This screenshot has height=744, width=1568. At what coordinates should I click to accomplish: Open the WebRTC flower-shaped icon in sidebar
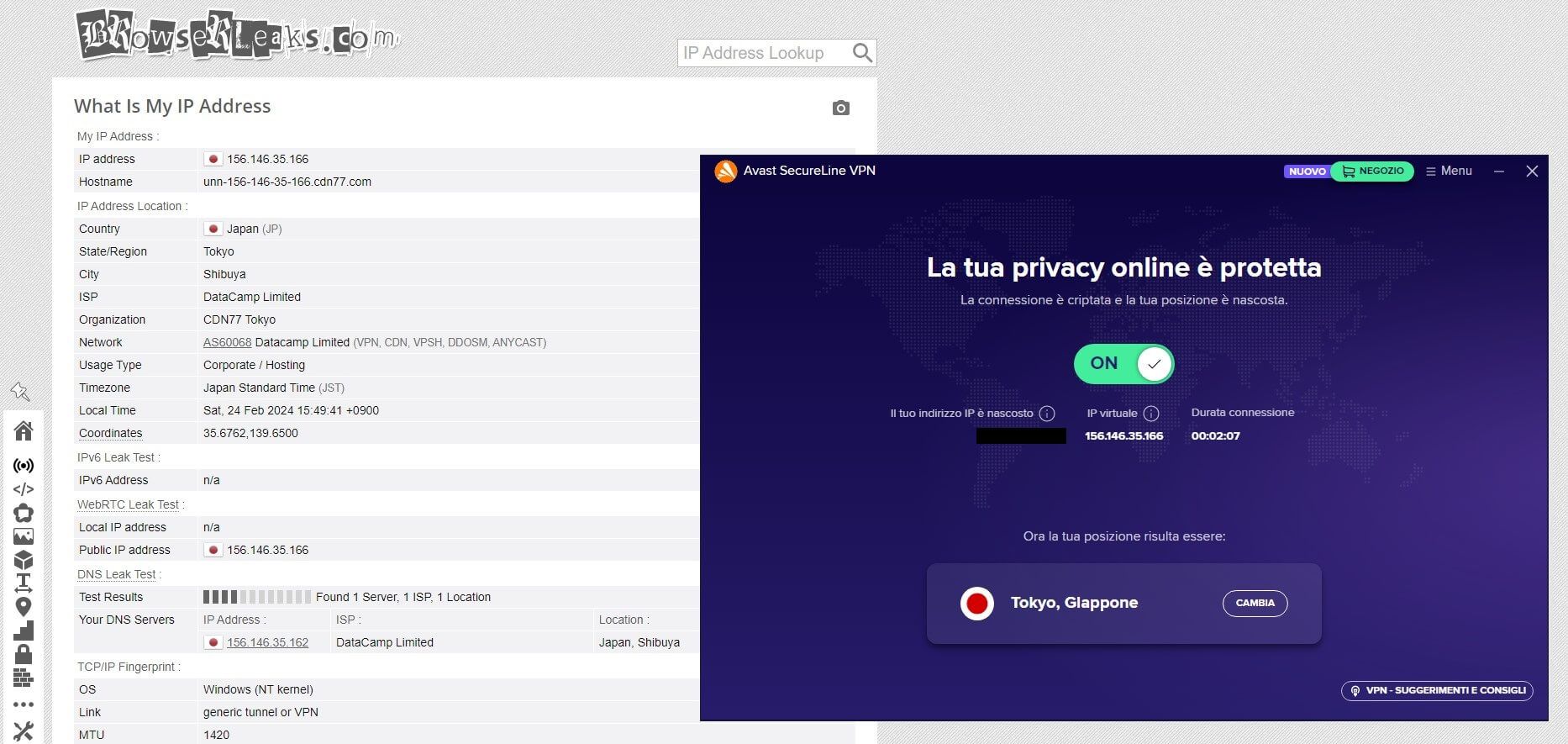24,513
